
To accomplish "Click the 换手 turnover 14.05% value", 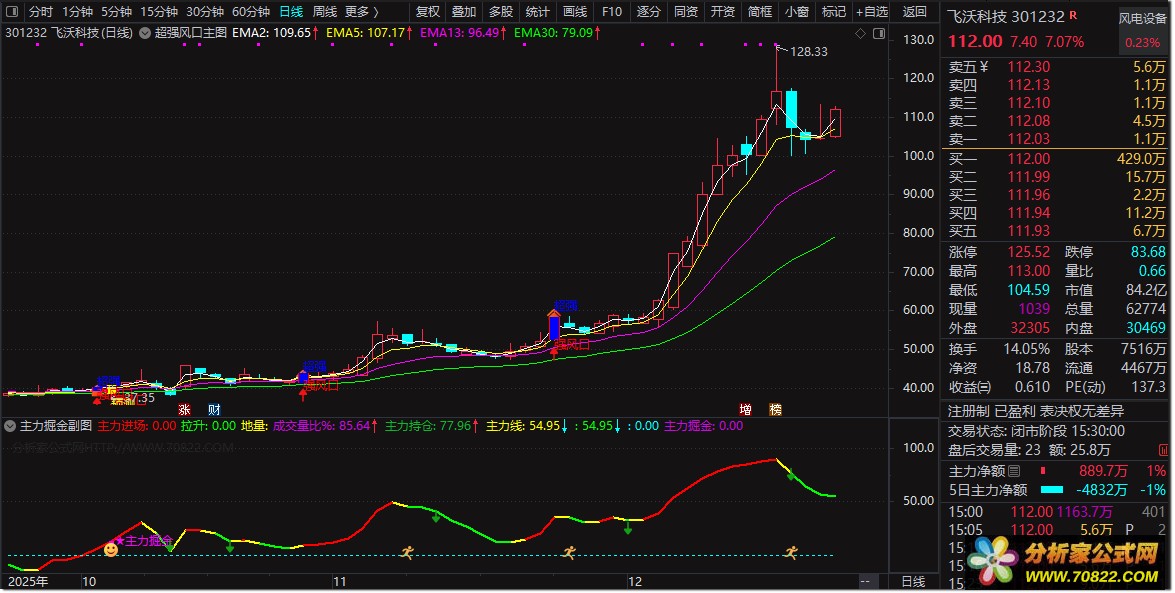I will coord(1027,349).
